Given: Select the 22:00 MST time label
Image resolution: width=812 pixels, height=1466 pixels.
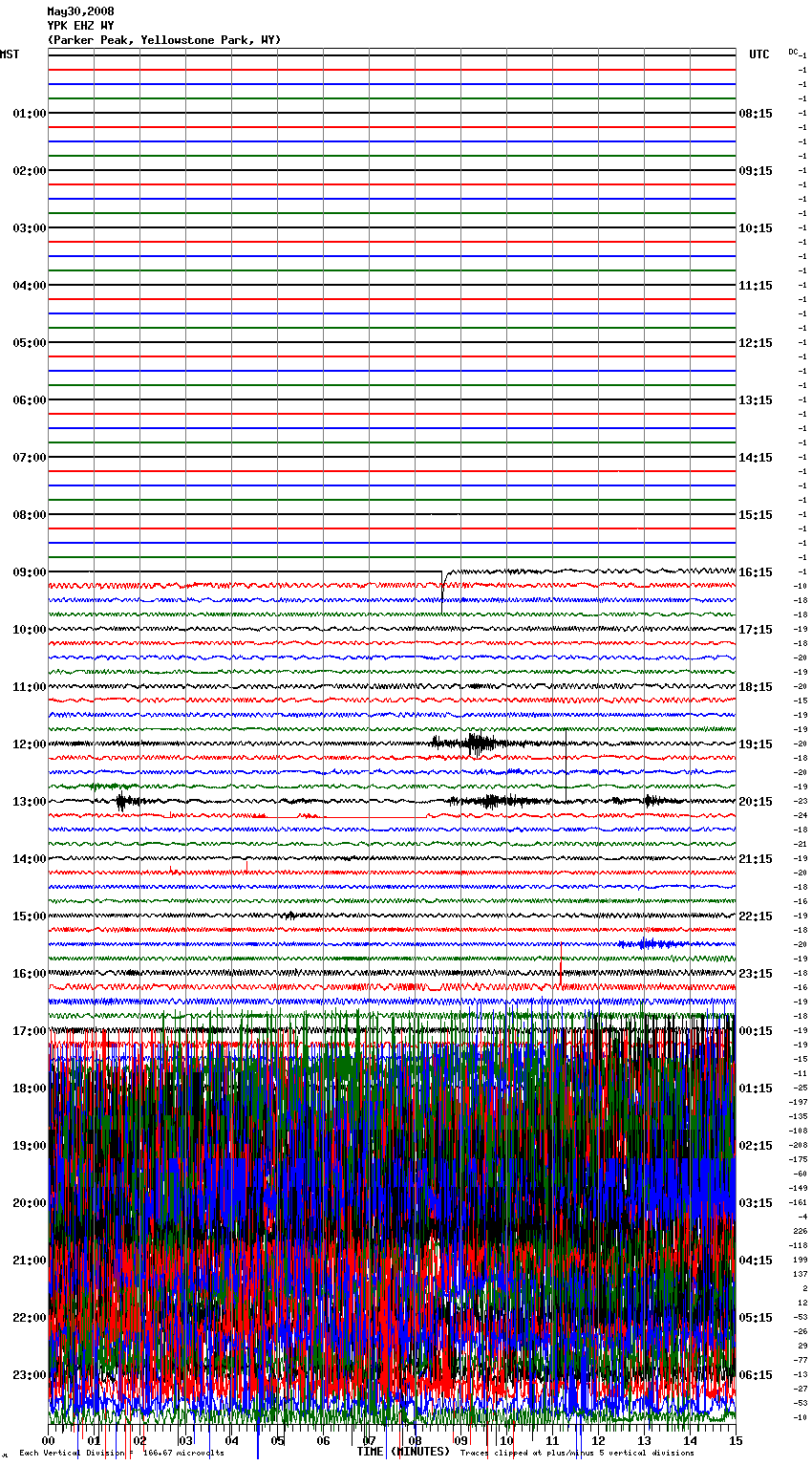Looking at the screenshot, I should pyautogui.click(x=30, y=1318).
